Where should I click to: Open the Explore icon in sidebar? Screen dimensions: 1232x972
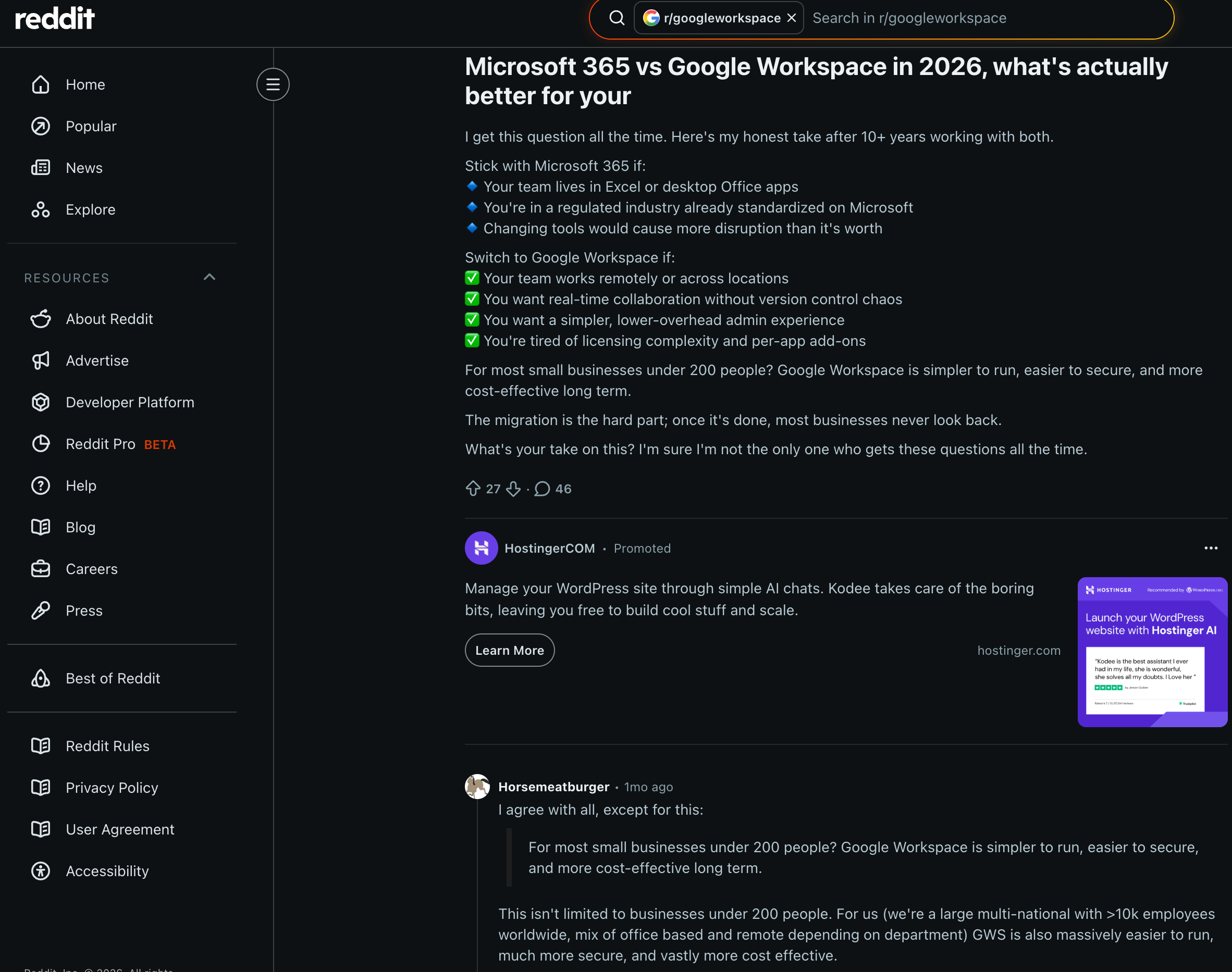(41, 209)
